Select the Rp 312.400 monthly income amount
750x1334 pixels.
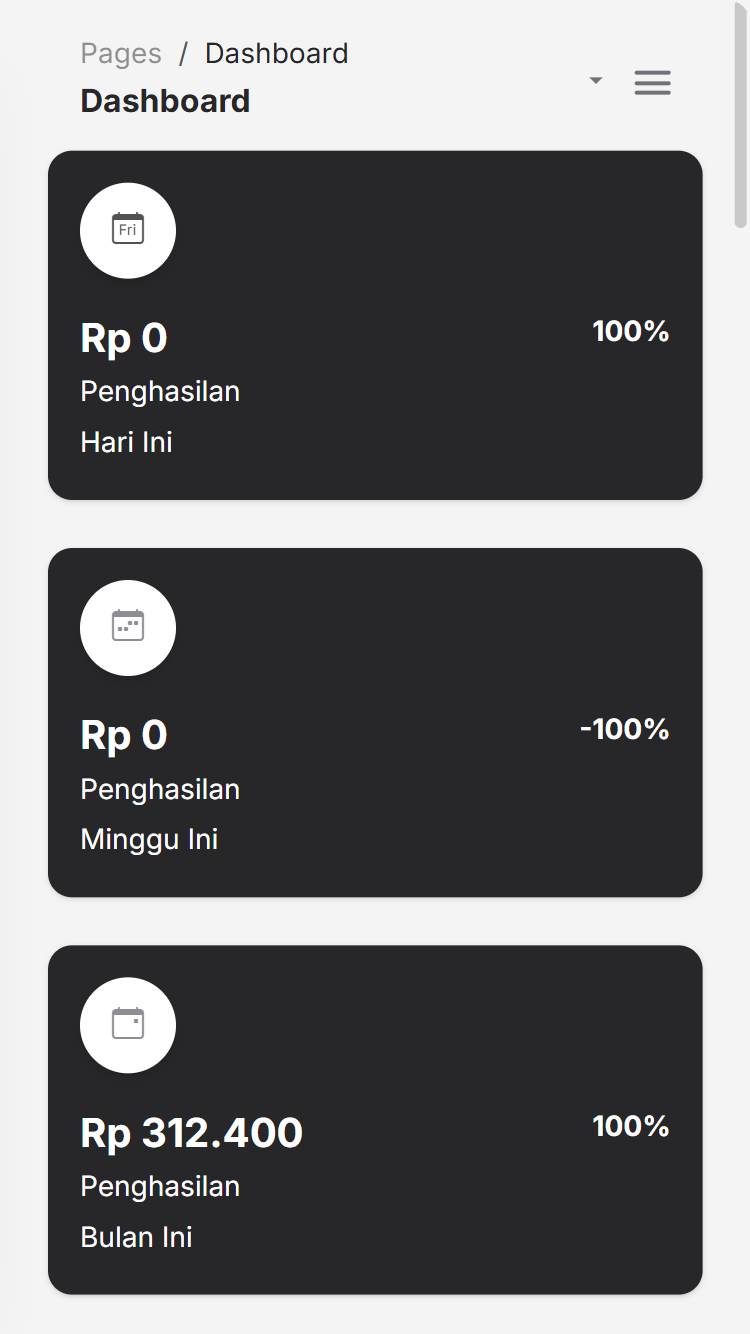(191, 1133)
